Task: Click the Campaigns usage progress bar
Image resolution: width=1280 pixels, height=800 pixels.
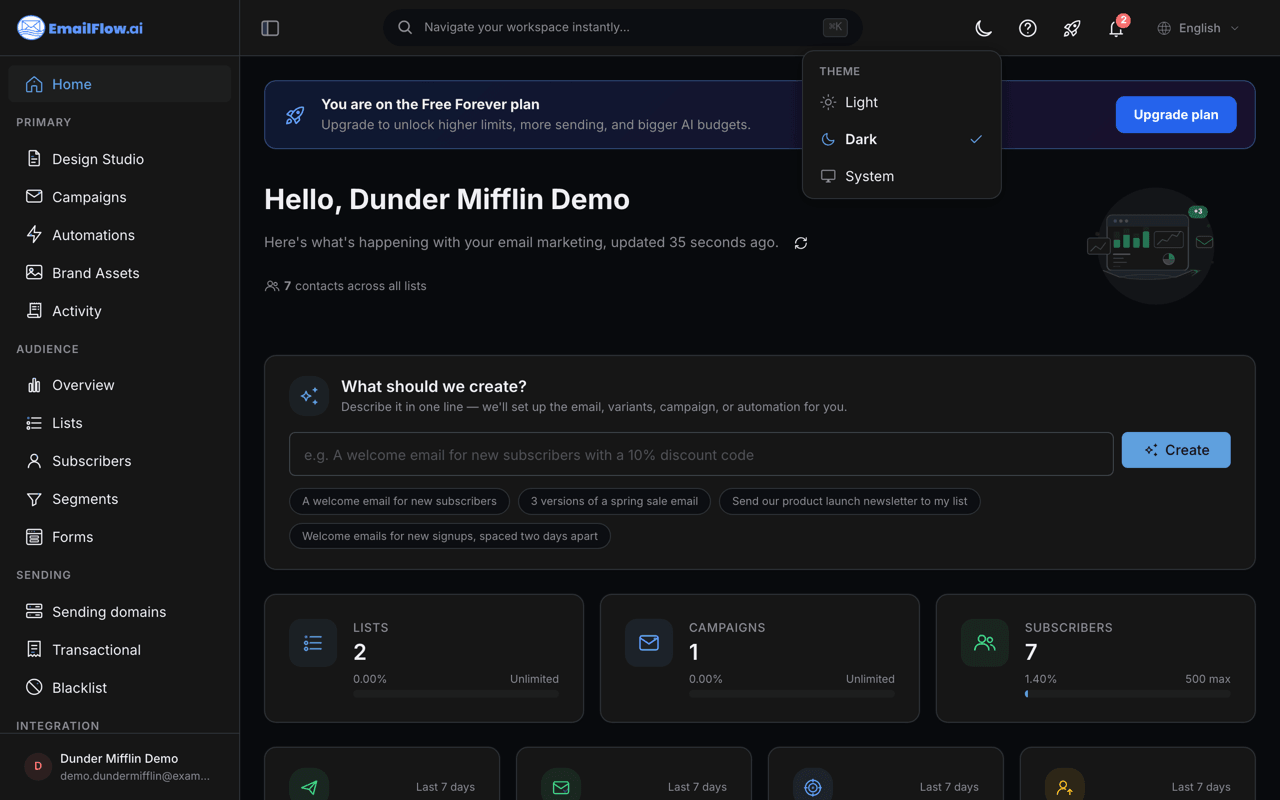Action: 792,694
